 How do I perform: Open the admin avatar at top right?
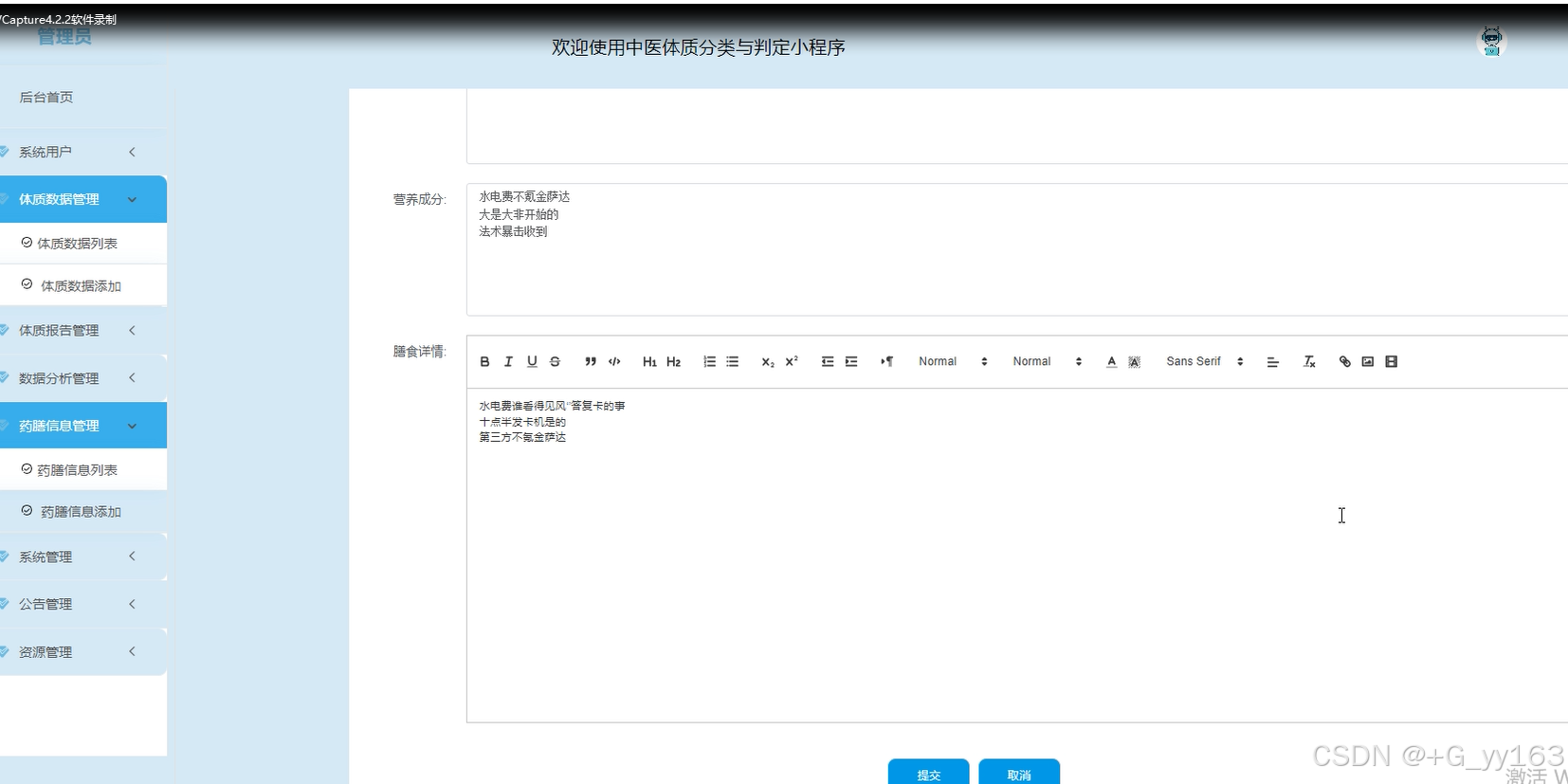tap(1491, 41)
